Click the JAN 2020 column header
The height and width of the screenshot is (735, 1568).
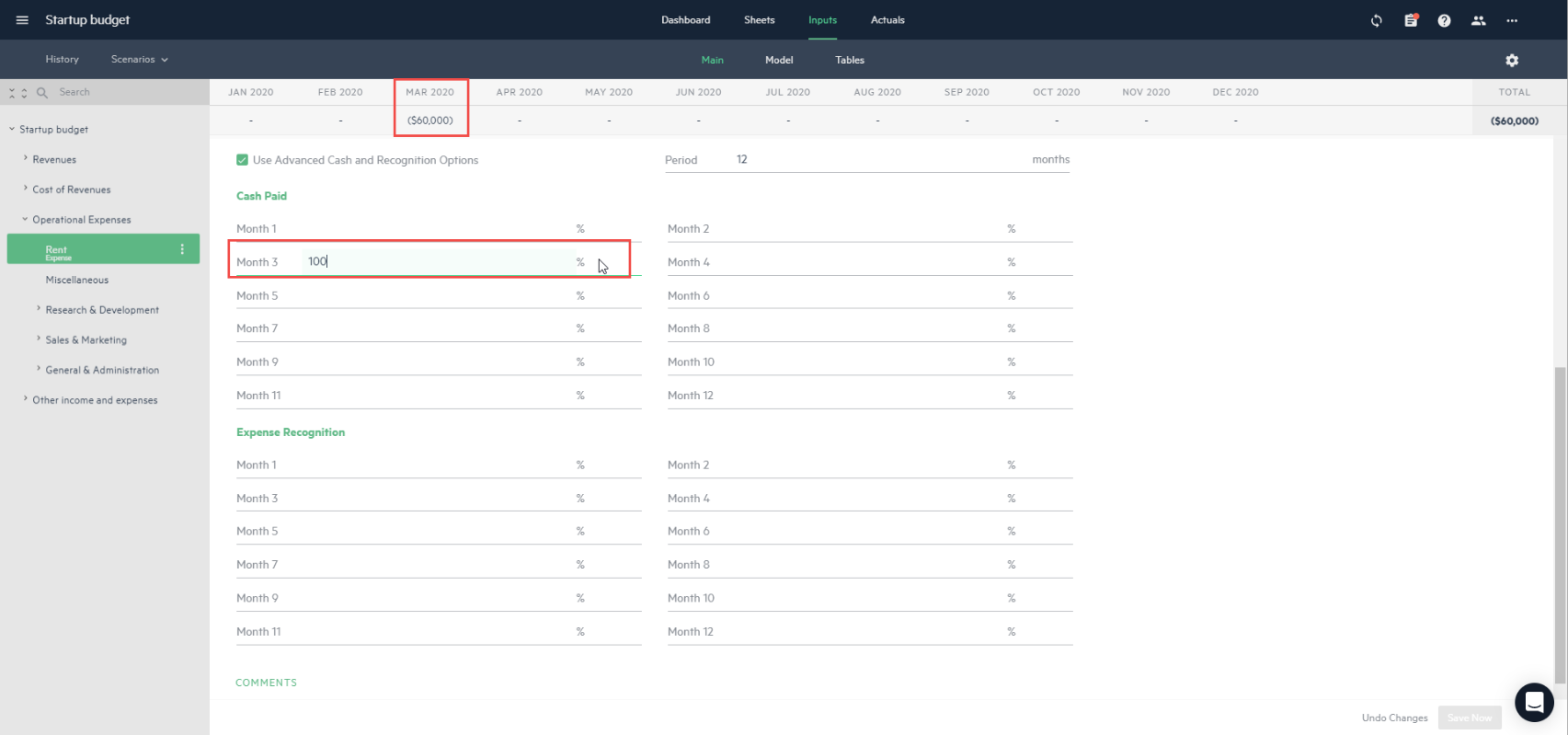click(251, 92)
